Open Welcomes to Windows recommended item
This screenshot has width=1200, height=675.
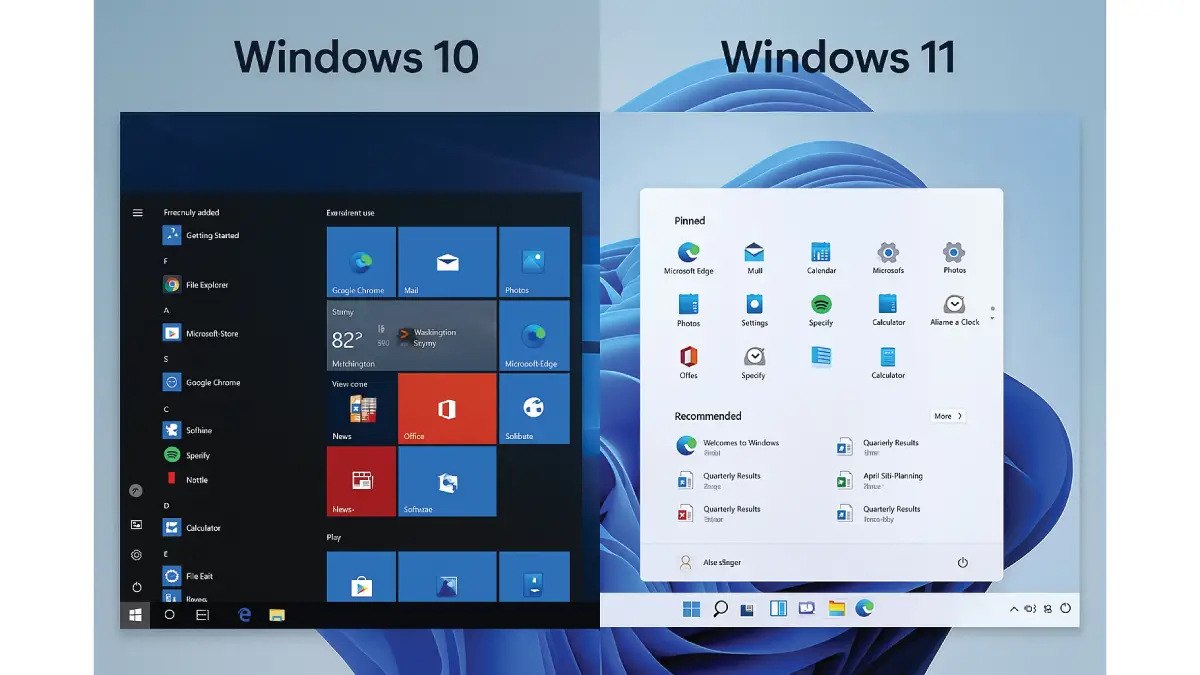(728, 446)
